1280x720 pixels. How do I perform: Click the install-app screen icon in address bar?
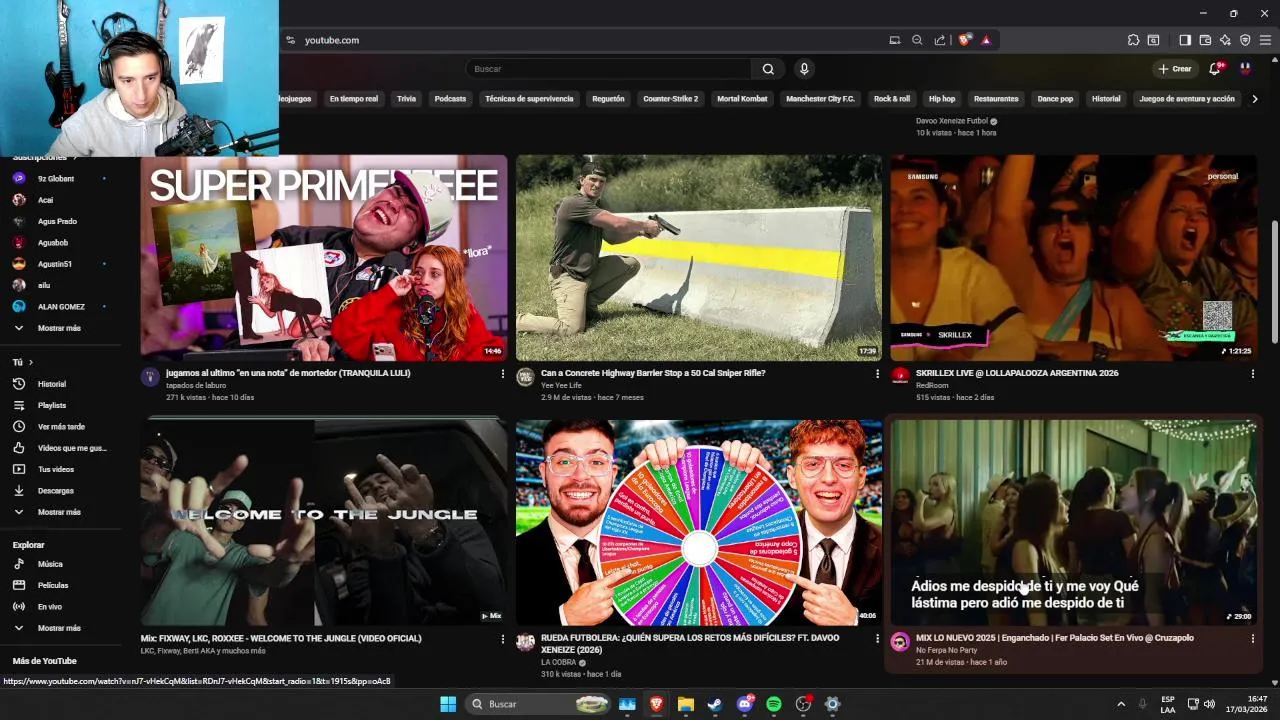895,40
